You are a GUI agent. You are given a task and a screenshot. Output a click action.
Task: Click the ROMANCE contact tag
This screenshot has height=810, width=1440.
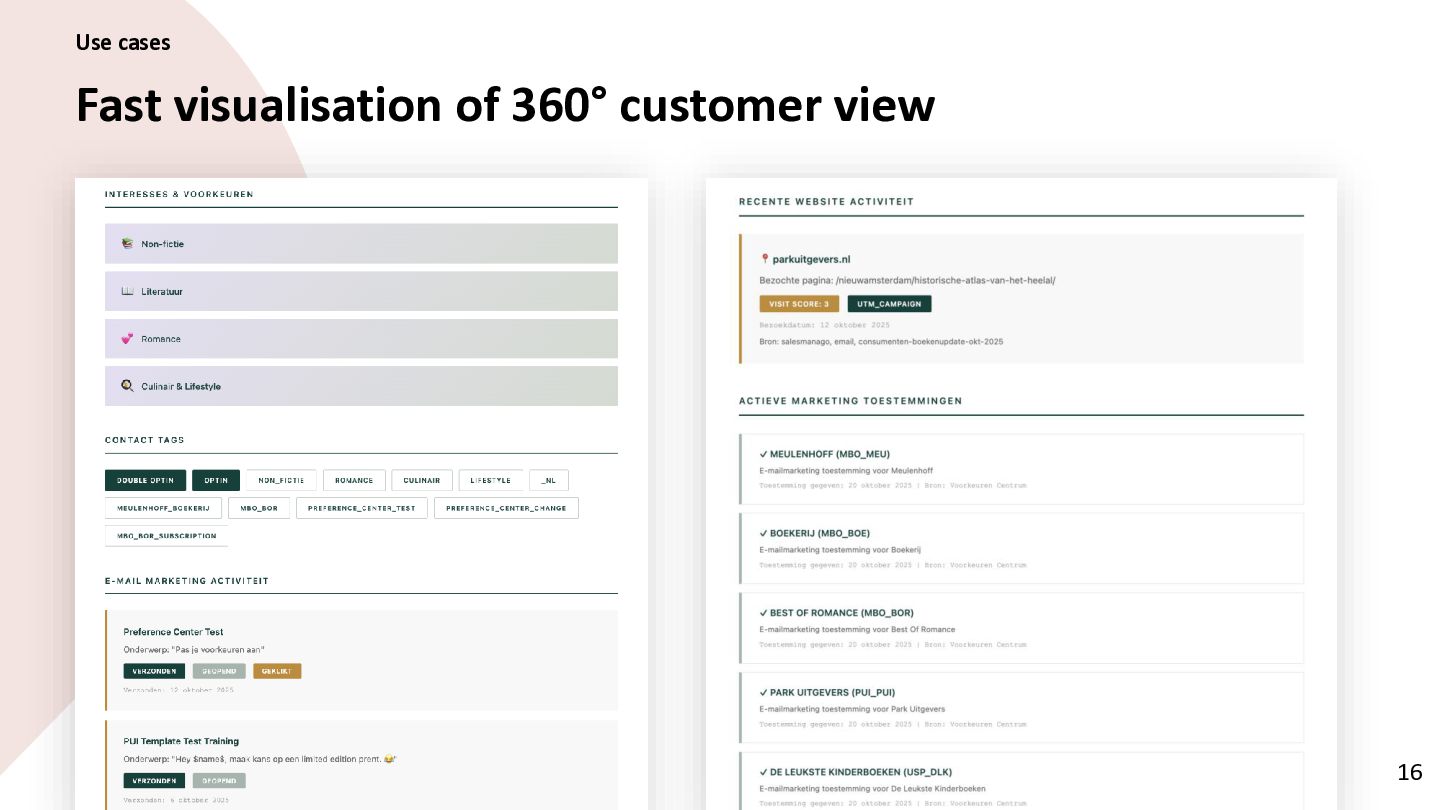click(354, 480)
